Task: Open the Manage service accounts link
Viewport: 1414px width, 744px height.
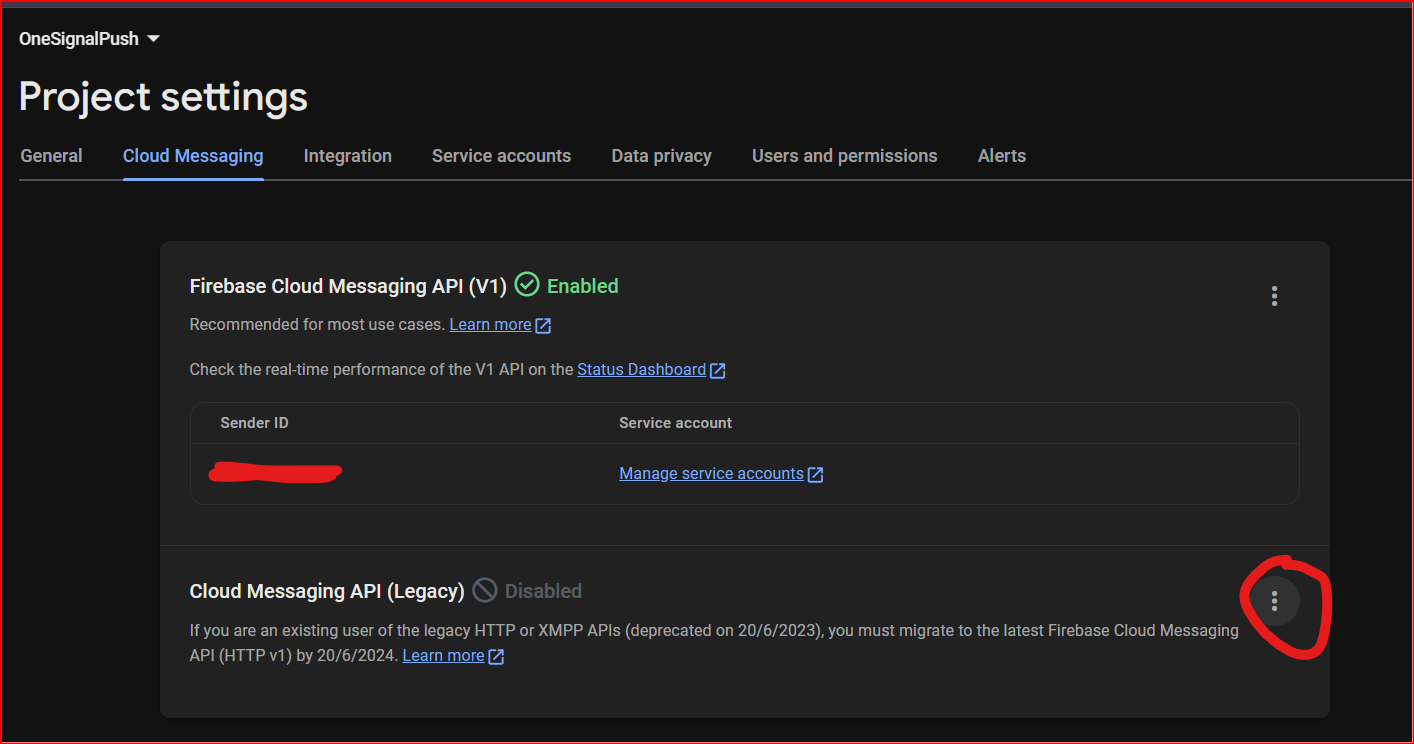Action: pyautogui.click(x=711, y=474)
